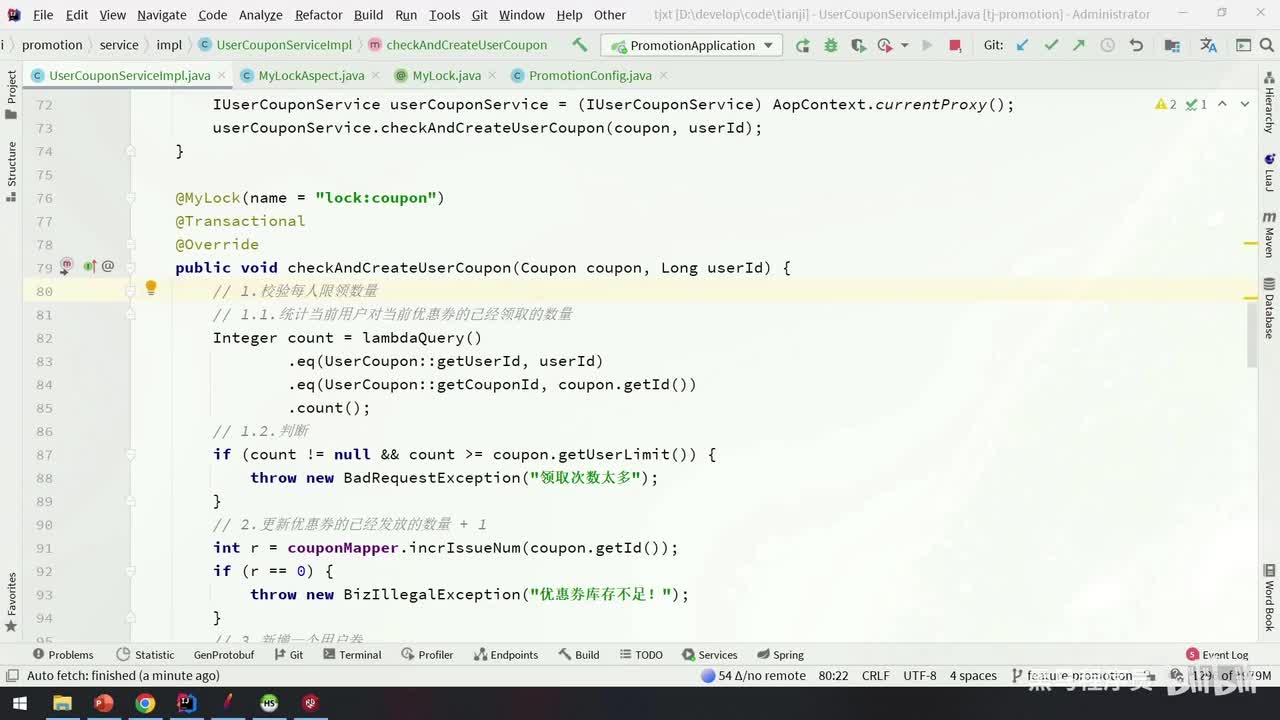This screenshot has height=720, width=1280.
Task: Stop the running application (red square)
Action: coord(955,45)
